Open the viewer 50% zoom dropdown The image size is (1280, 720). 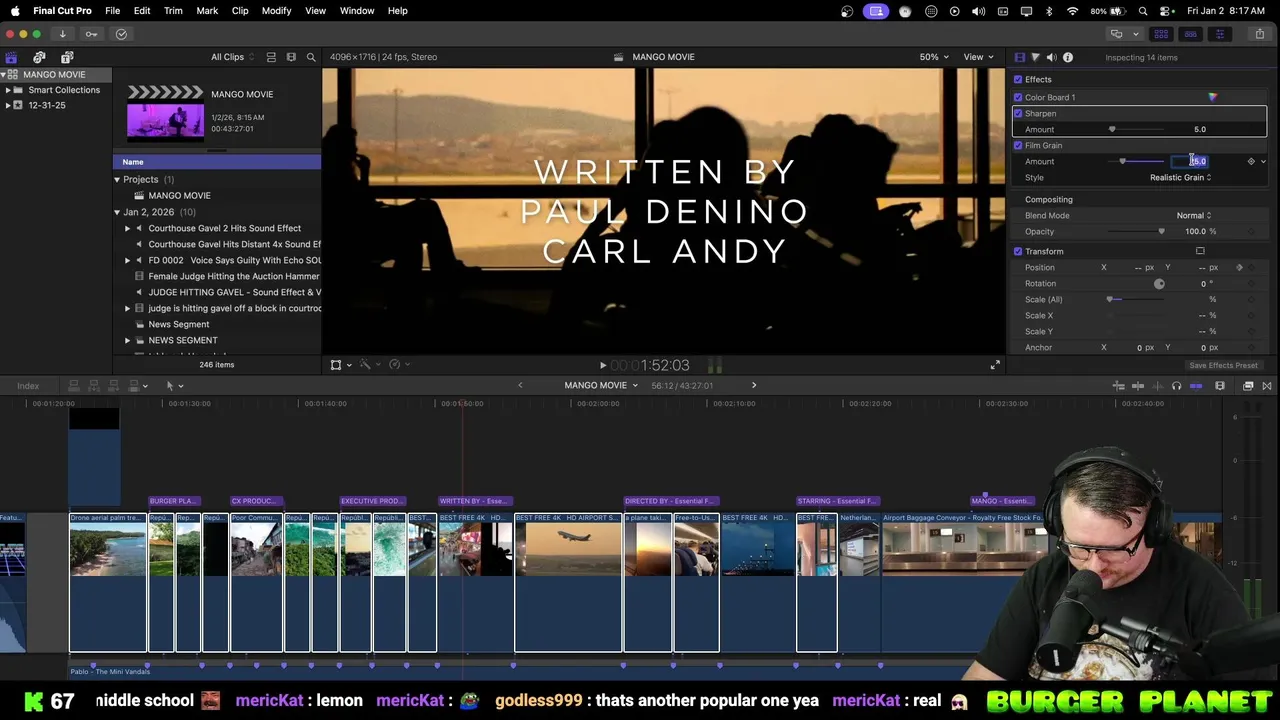click(934, 57)
